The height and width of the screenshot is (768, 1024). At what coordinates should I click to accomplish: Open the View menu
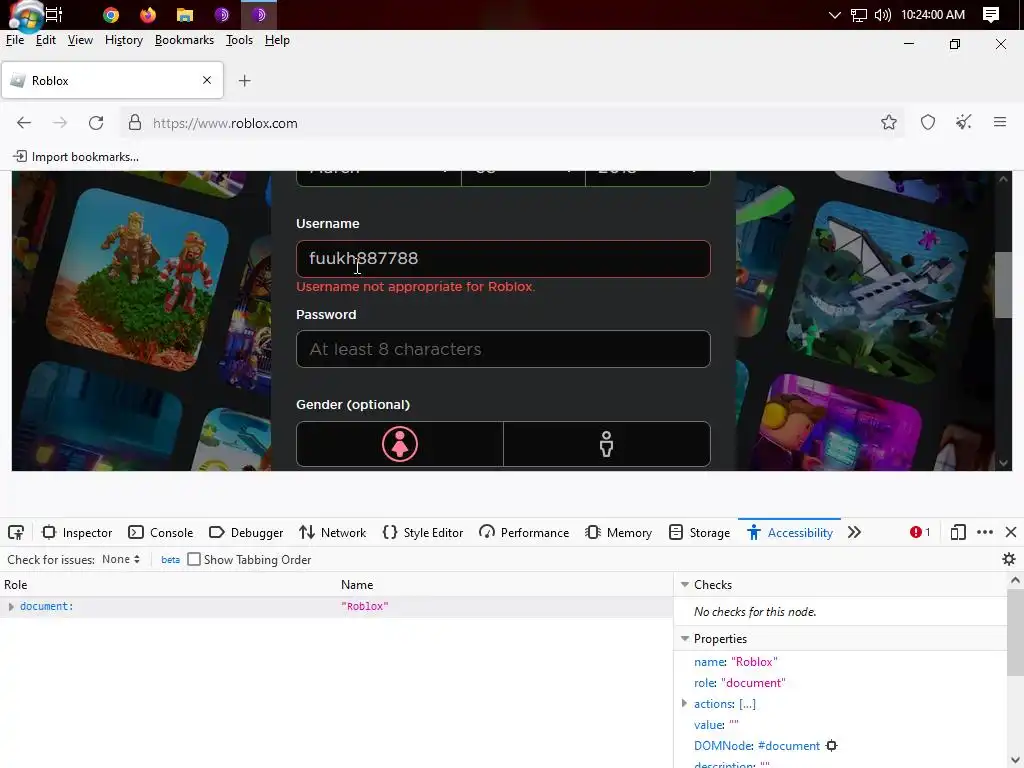pyautogui.click(x=80, y=40)
